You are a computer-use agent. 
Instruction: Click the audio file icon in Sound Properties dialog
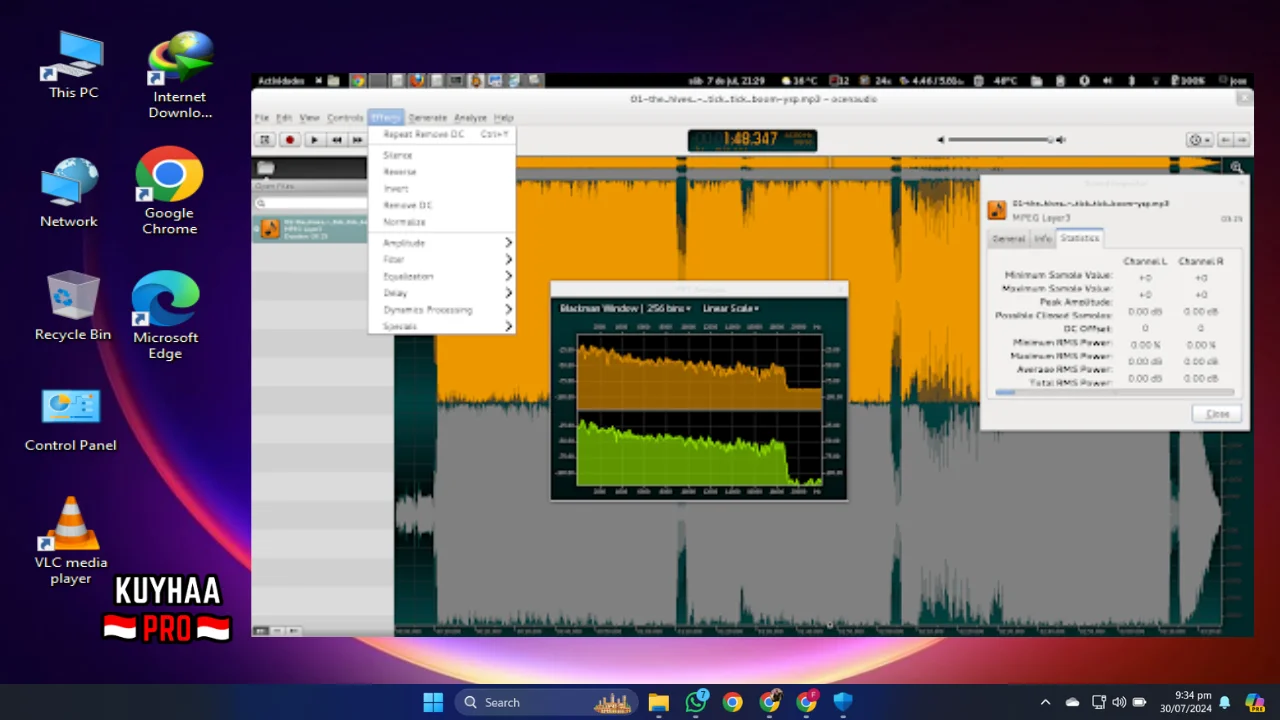pos(997,210)
